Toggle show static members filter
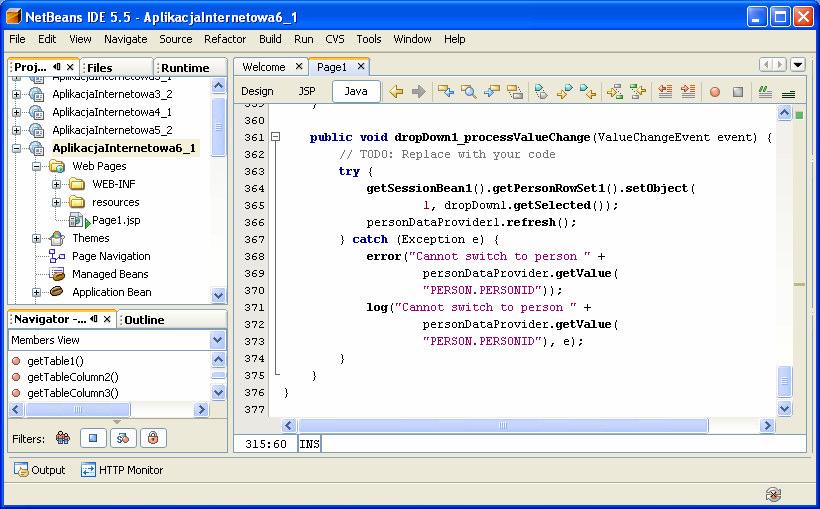 coord(123,438)
